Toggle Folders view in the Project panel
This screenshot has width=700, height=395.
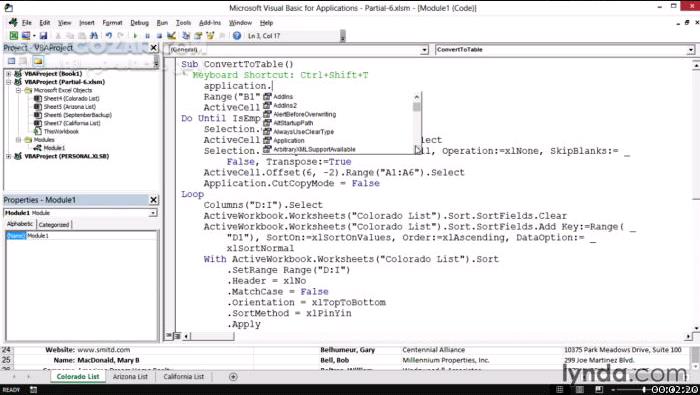pyautogui.click(x=38, y=61)
